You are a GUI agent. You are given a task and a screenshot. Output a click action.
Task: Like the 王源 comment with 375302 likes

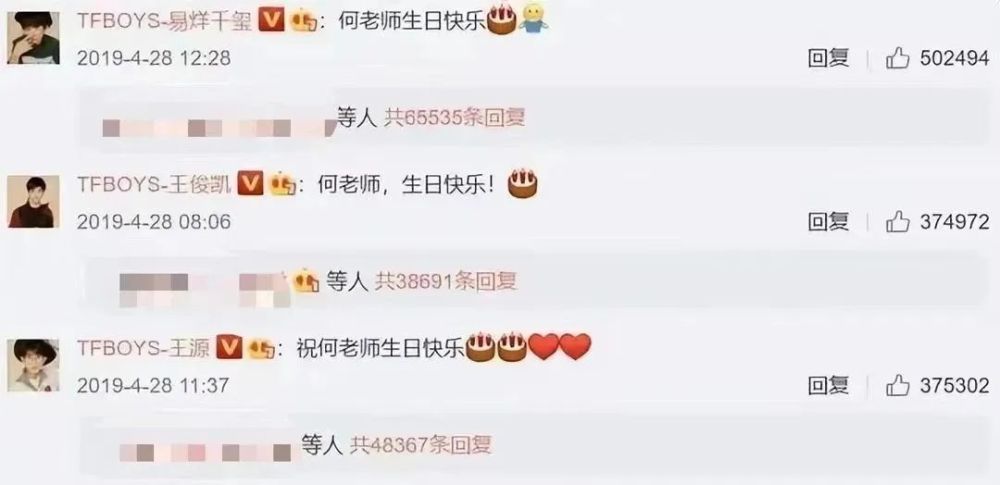[897, 385]
